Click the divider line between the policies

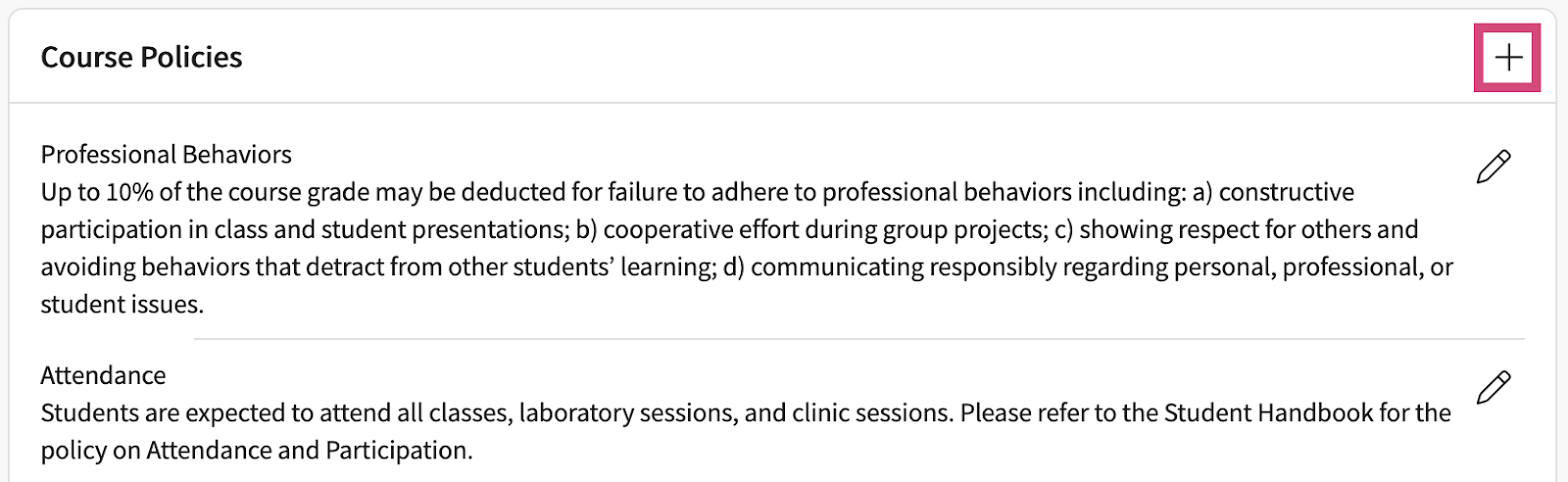pyautogui.click(x=858, y=339)
